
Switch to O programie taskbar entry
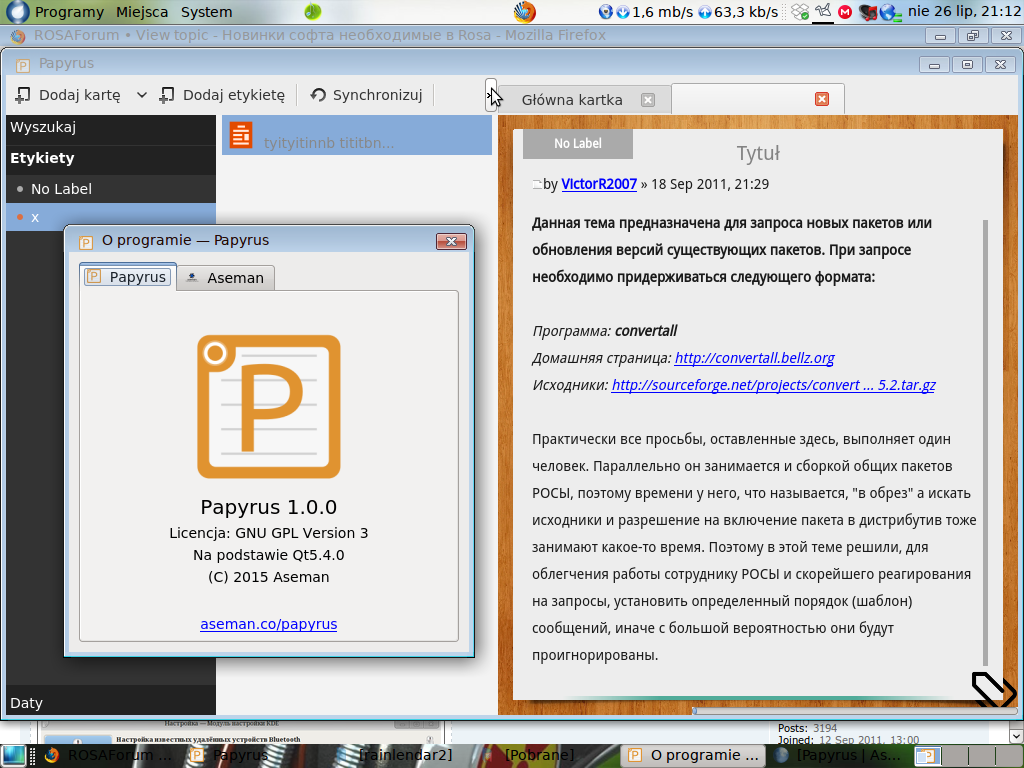694,756
